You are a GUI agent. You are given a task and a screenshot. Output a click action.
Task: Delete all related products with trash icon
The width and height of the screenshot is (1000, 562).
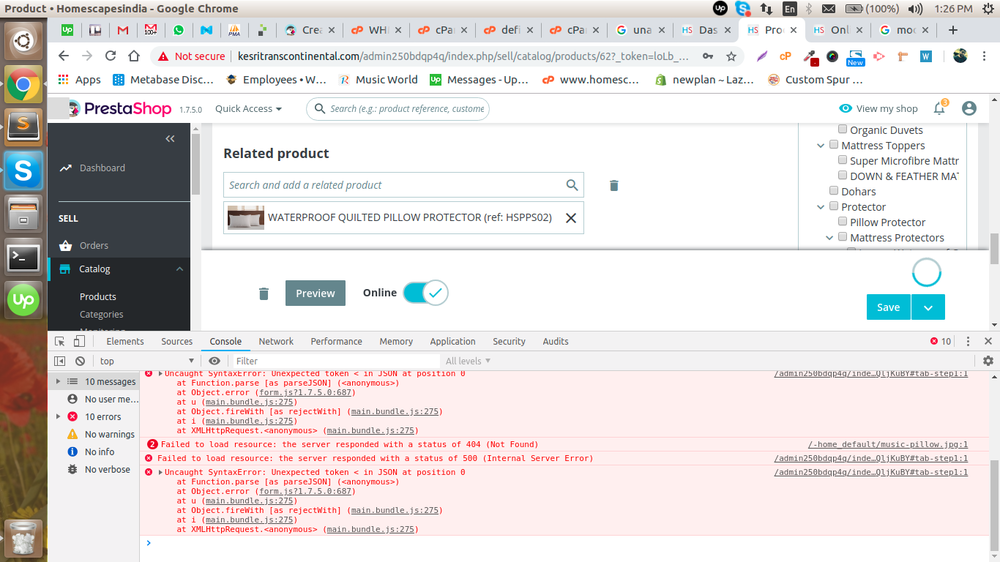(x=614, y=186)
